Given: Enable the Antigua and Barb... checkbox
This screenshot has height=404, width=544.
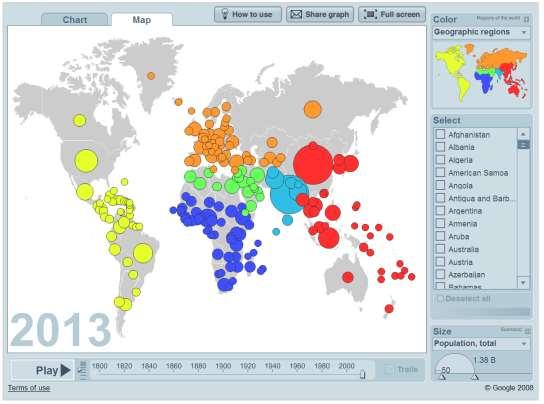Looking at the screenshot, I should click(440, 198).
